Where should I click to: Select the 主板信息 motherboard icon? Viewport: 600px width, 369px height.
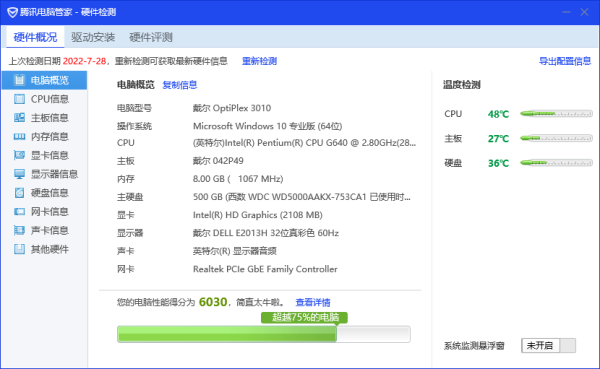(x=19, y=118)
